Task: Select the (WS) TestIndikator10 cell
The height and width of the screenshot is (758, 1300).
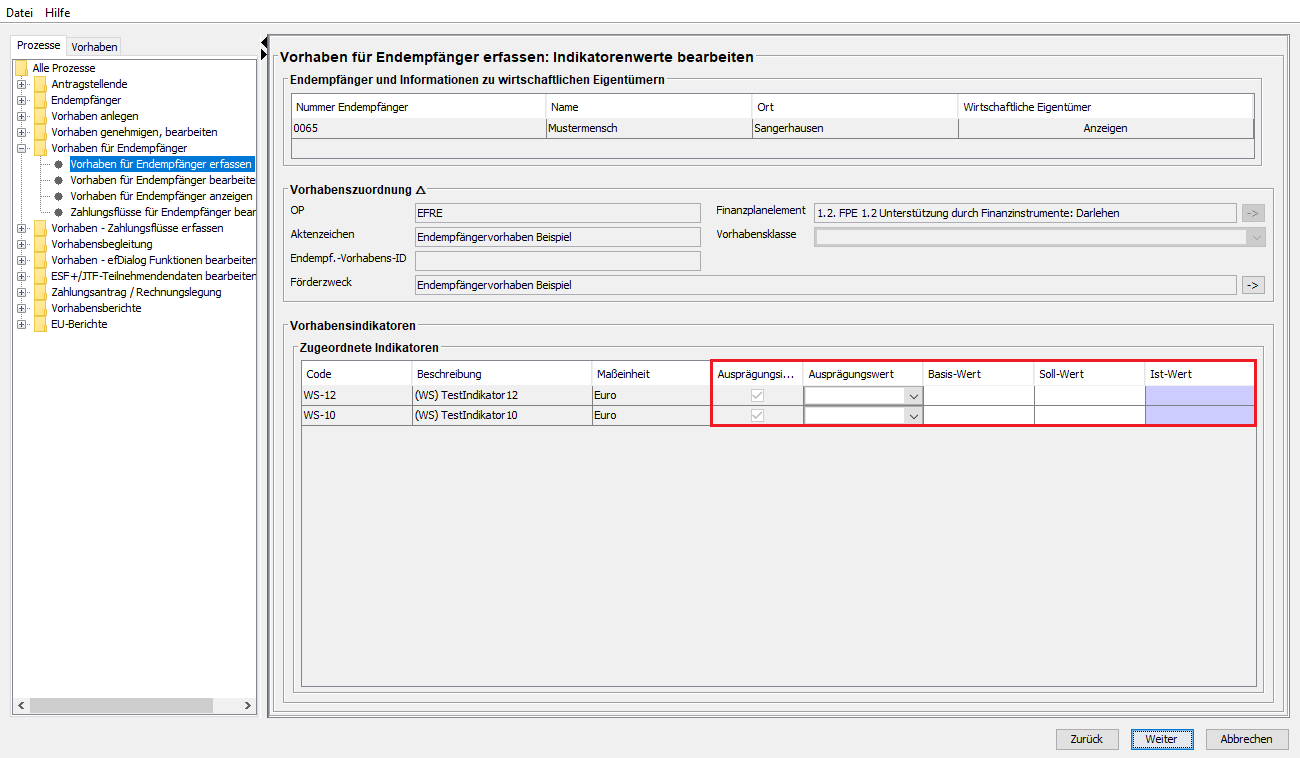Action: coord(502,415)
